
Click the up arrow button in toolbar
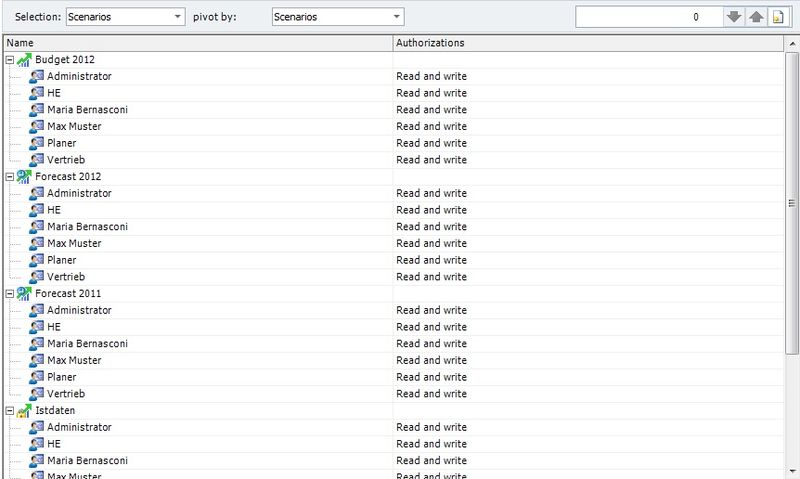point(756,17)
